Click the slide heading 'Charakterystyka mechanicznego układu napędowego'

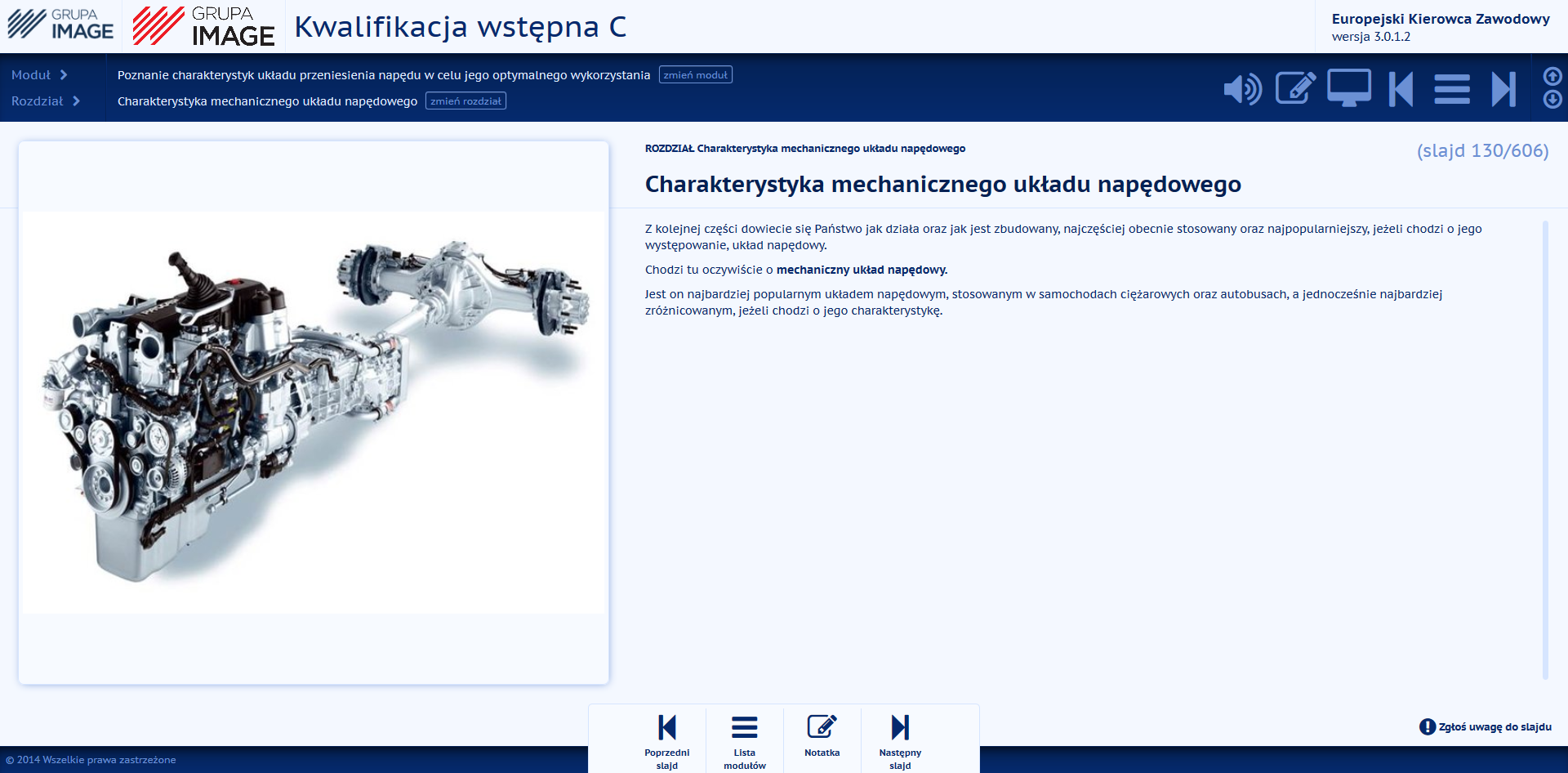pos(943,185)
